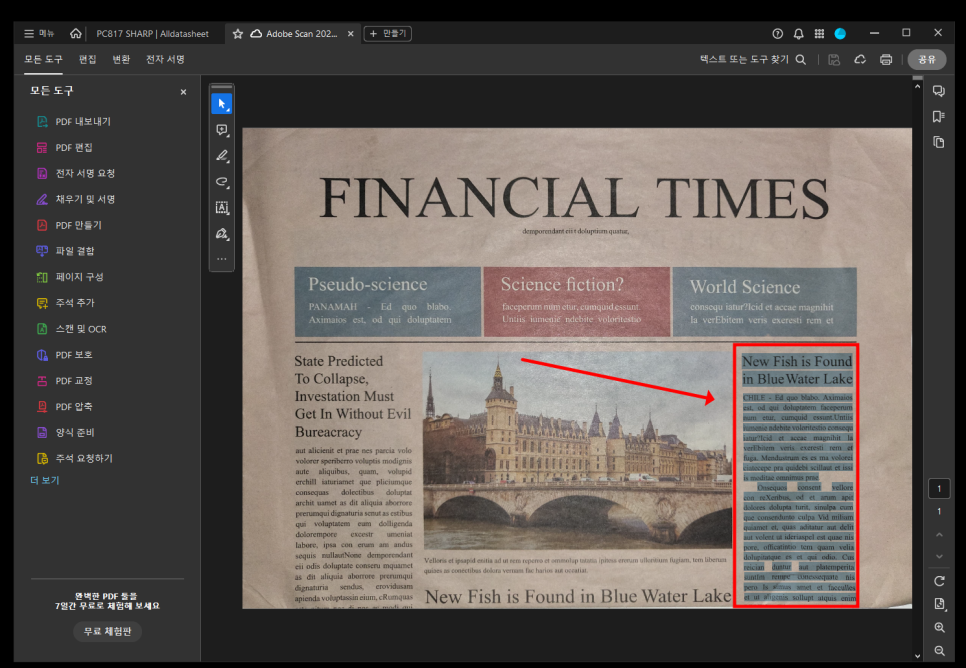
Task: Click the Pseudo-science heading in document
Action: pyautogui.click(x=367, y=284)
